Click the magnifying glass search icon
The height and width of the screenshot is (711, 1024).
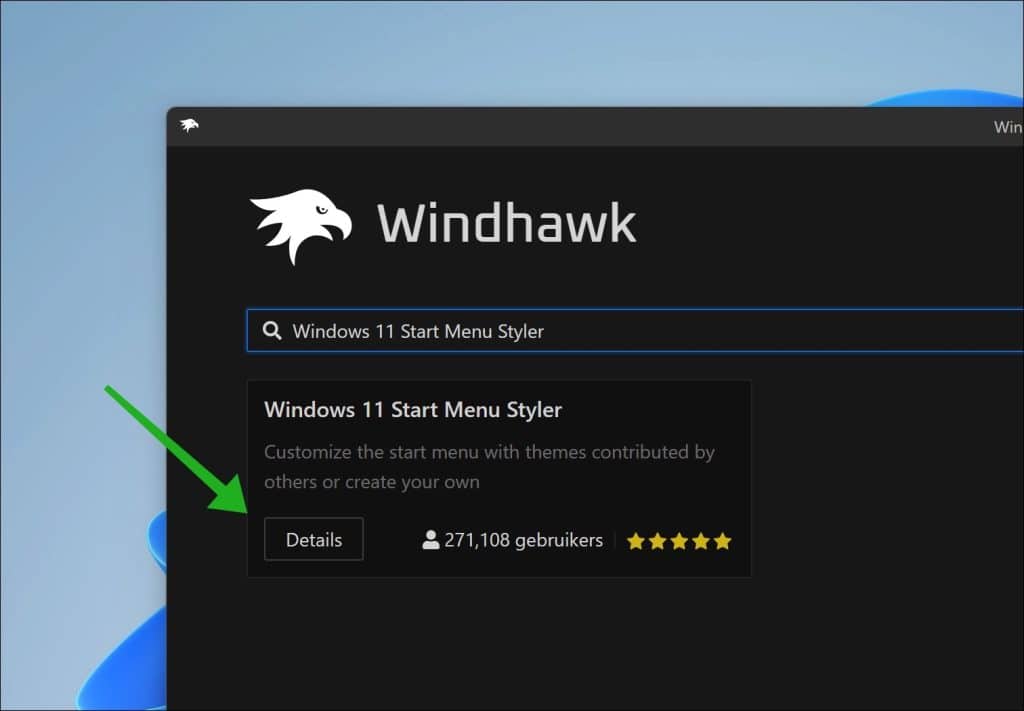pos(272,331)
